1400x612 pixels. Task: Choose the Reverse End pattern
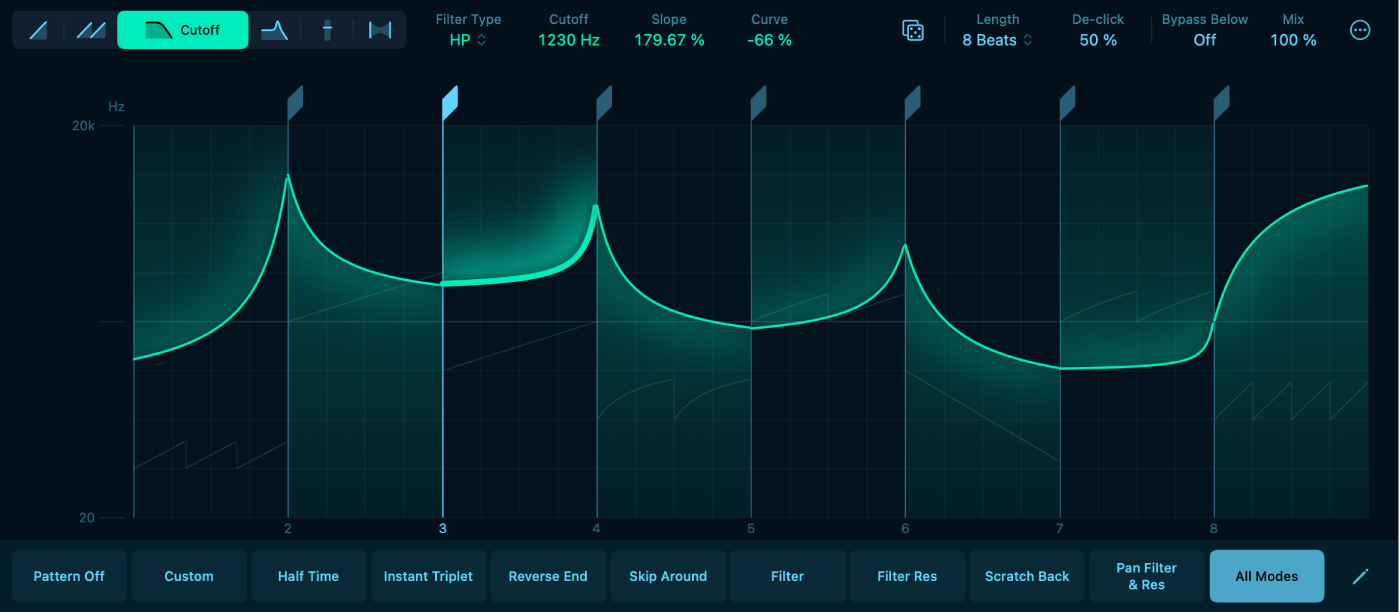[548, 576]
